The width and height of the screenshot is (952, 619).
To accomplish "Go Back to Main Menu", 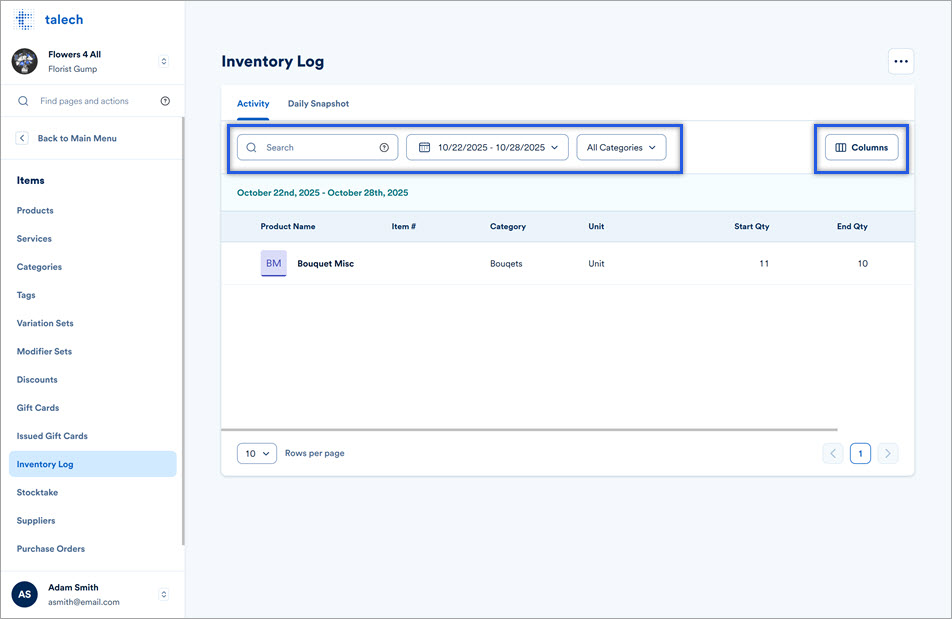I will point(77,138).
